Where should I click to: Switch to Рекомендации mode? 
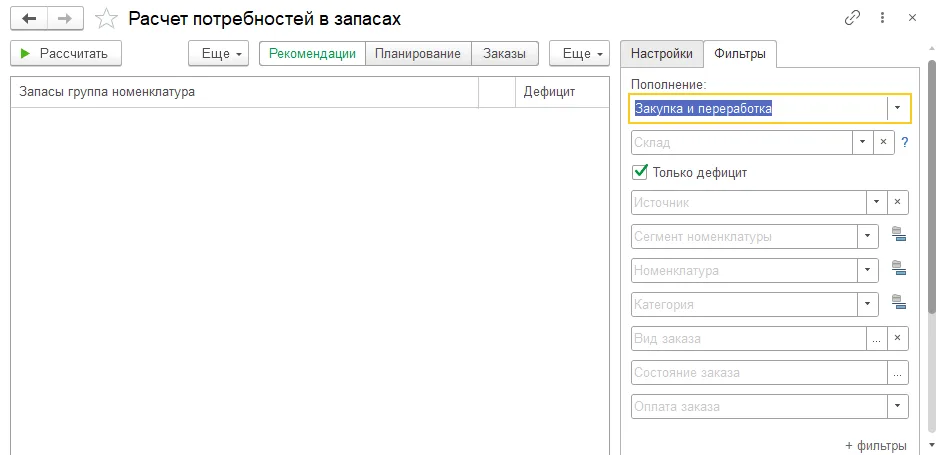(x=312, y=53)
